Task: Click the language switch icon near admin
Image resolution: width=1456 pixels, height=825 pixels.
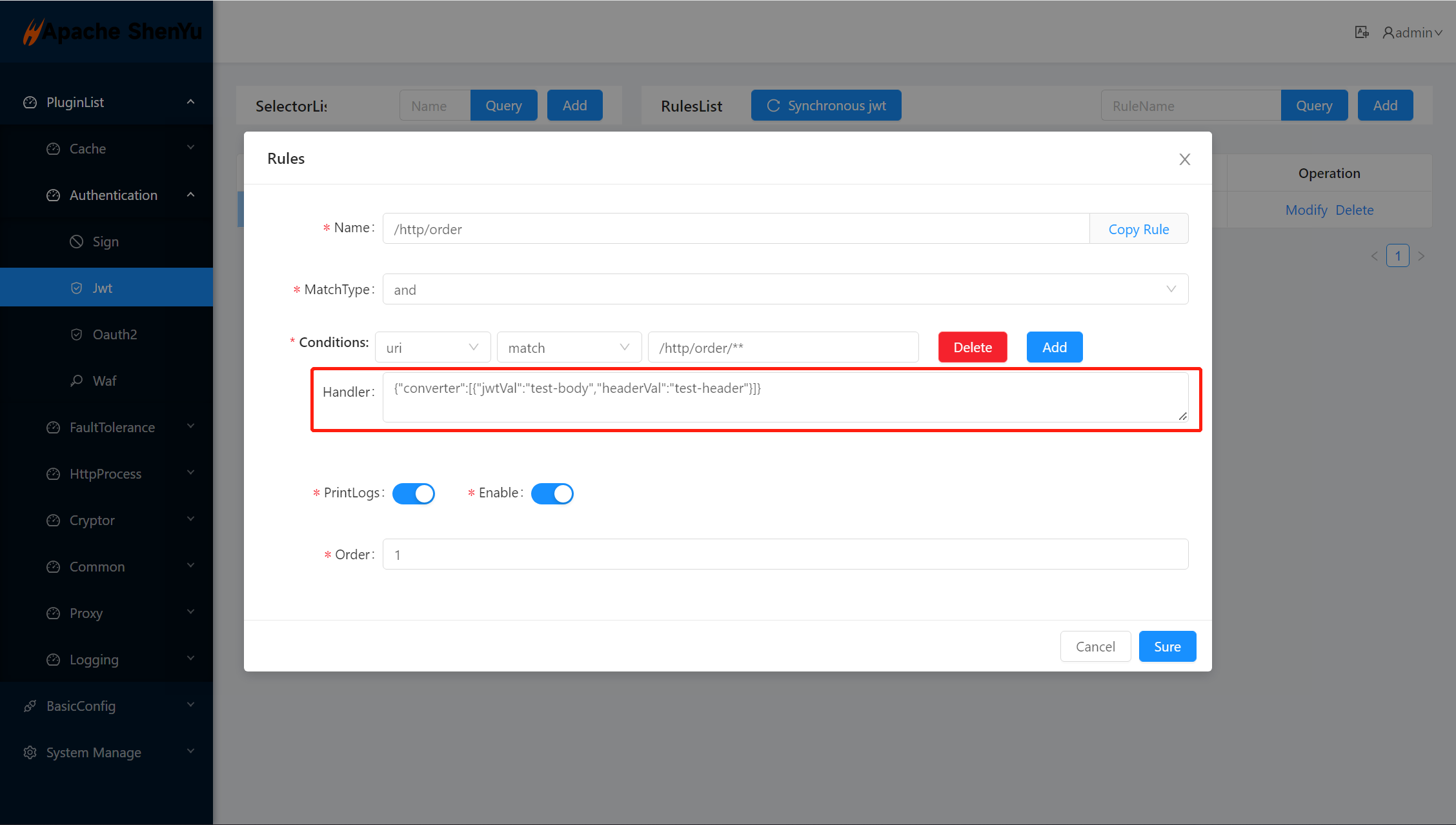Action: pyautogui.click(x=1362, y=32)
